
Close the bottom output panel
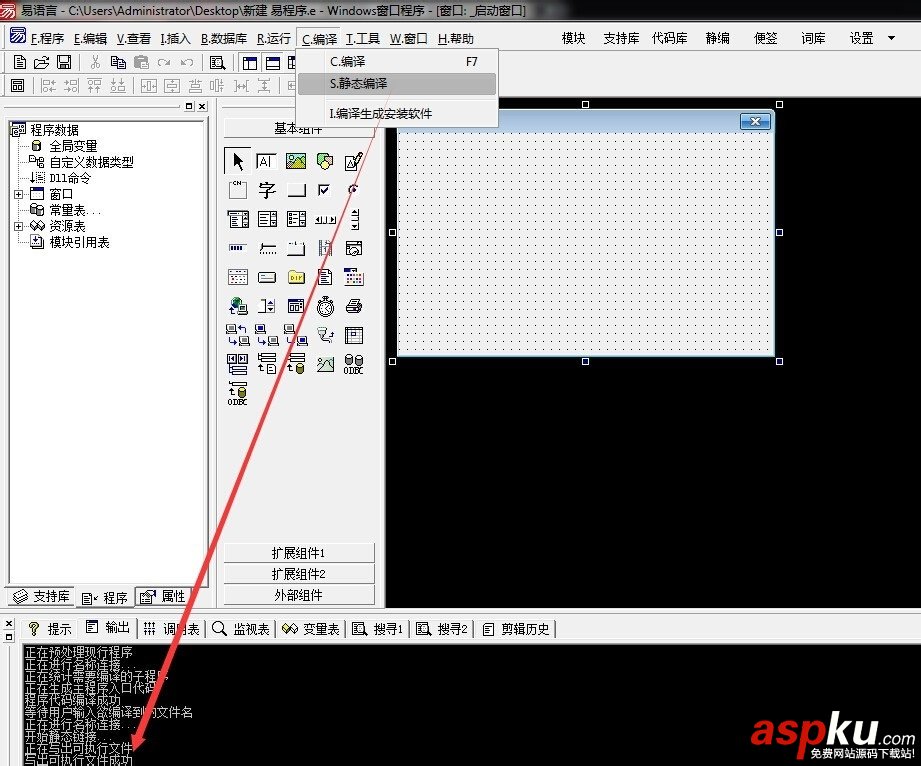[x=9, y=623]
